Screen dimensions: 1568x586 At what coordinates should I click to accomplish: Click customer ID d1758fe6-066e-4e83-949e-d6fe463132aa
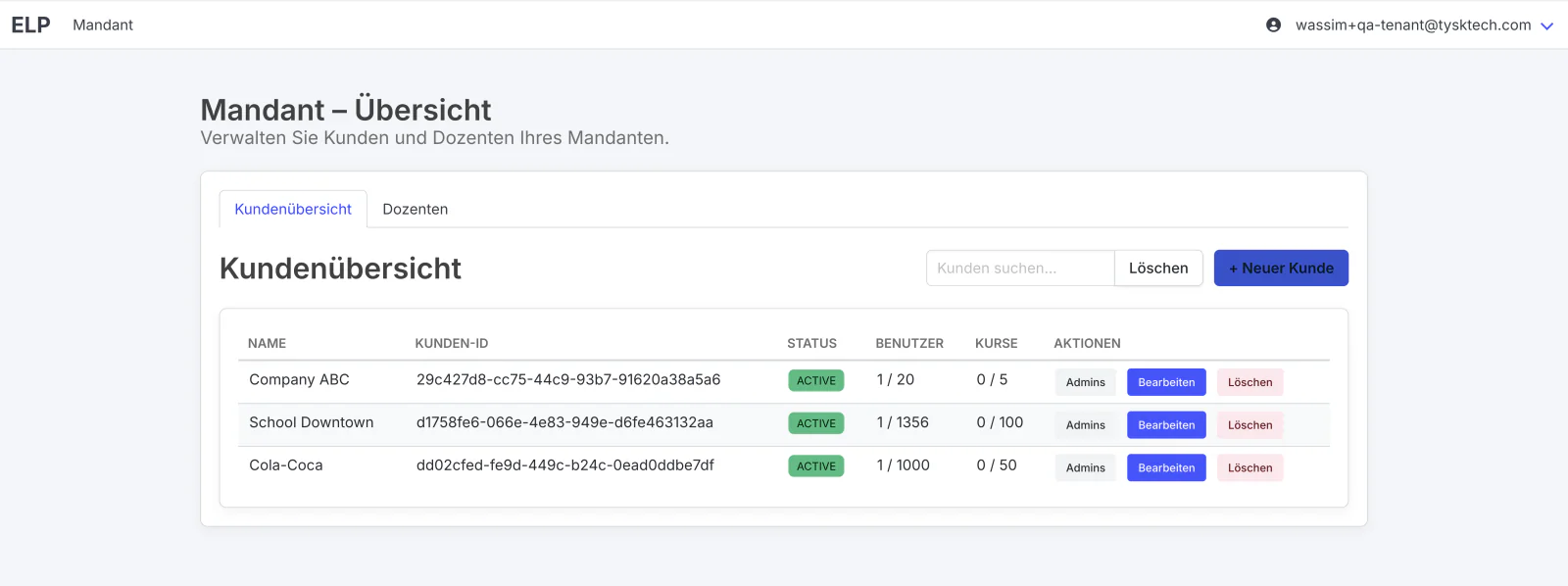[x=564, y=422]
